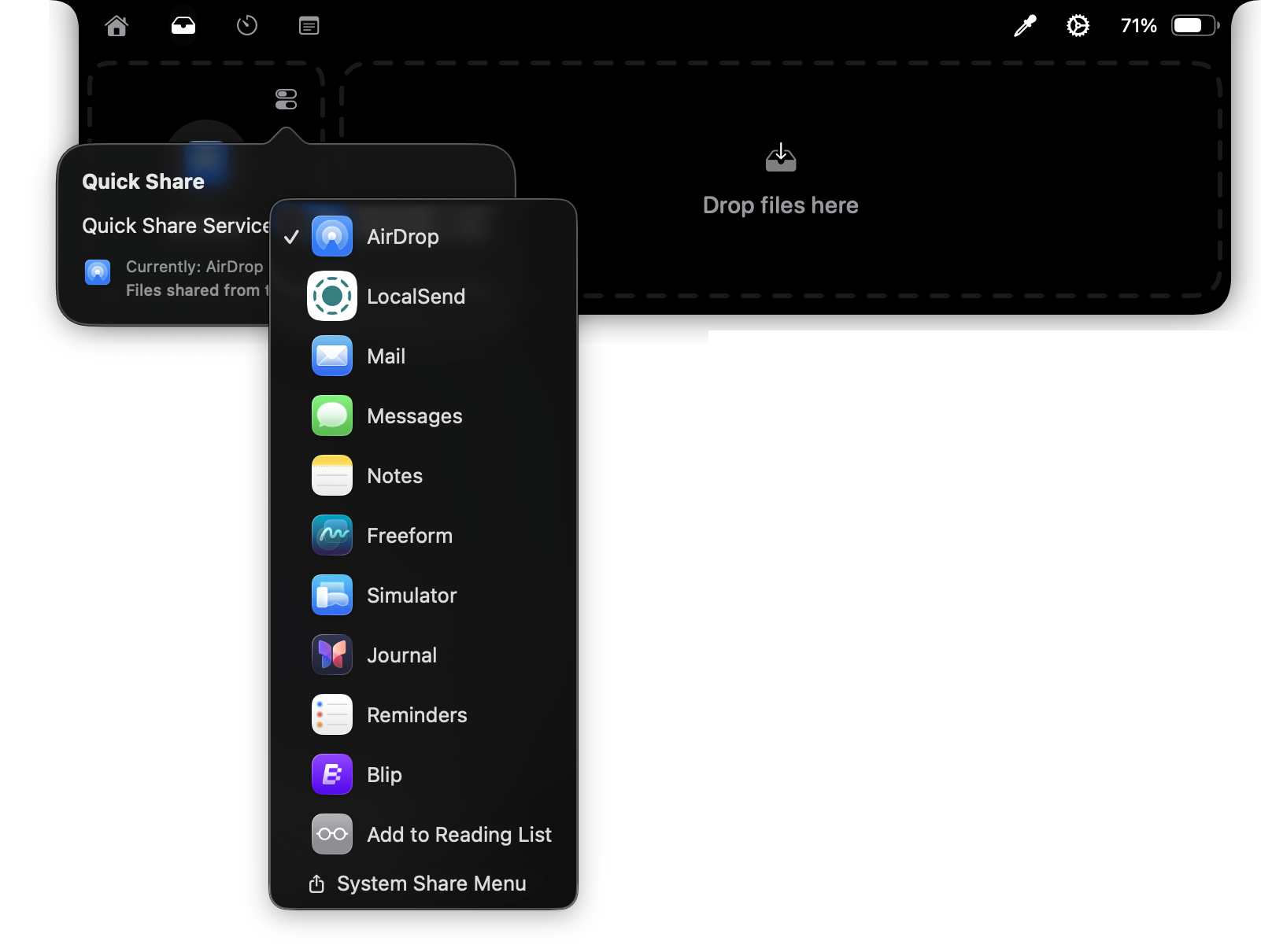Open the shelf tray icon
The image size is (1261, 952).
183,26
